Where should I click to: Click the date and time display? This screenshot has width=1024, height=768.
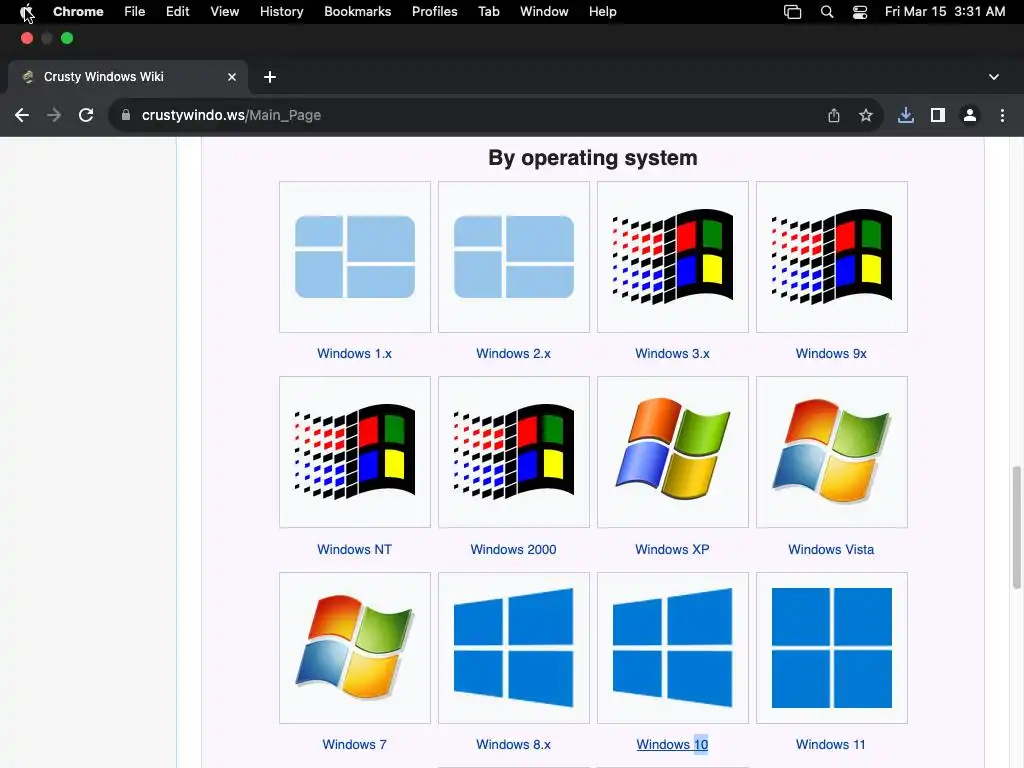click(x=945, y=12)
